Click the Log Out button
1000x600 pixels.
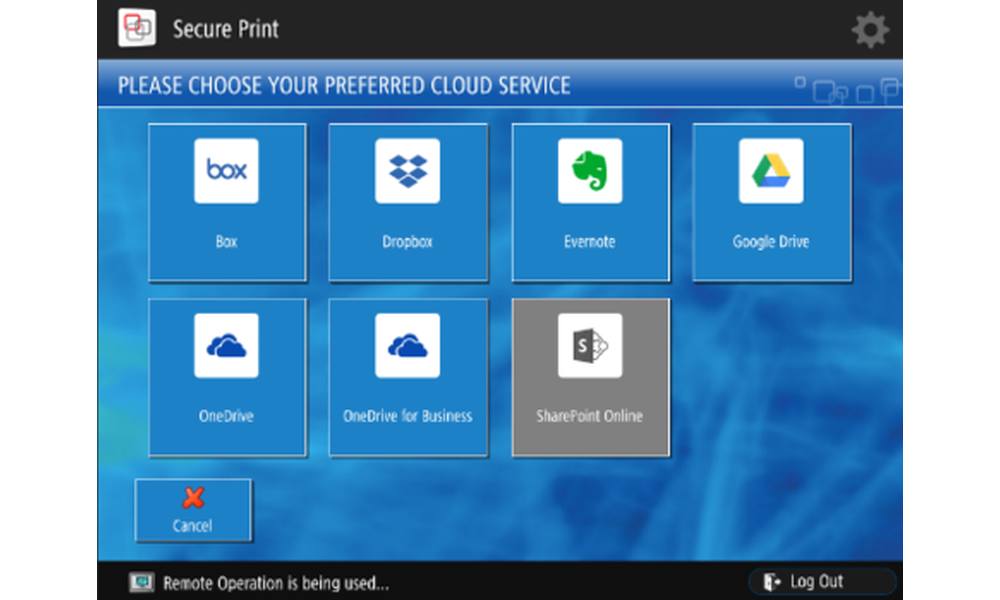(820, 580)
